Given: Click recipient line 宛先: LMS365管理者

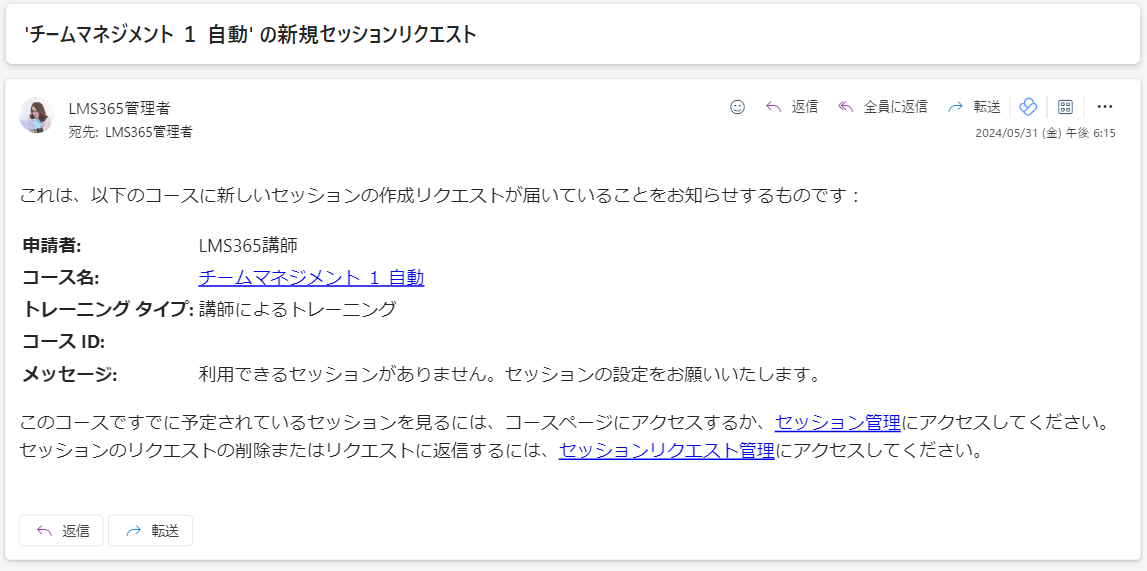Looking at the screenshot, I should coord(131,132).
